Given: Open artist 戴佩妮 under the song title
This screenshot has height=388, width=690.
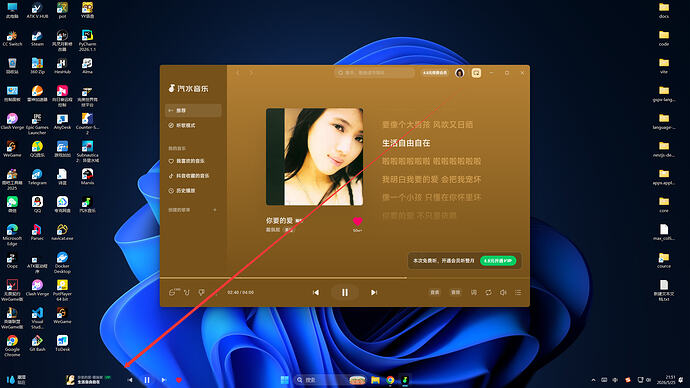Looking at the screenshot, I should [x=273, y=230].
